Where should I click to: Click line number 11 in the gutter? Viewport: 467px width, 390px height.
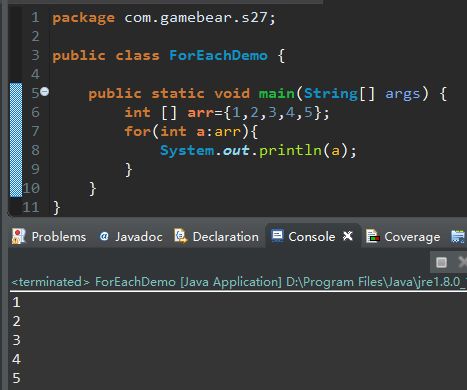(x=31, y=207)
